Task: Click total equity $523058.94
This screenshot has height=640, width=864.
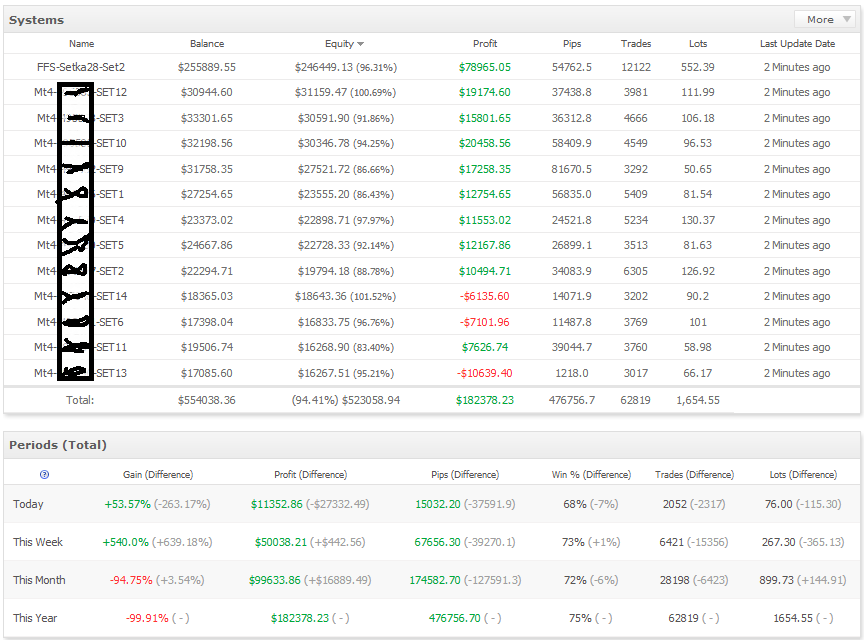Action: pyautogui.click(x=371, y=400)
